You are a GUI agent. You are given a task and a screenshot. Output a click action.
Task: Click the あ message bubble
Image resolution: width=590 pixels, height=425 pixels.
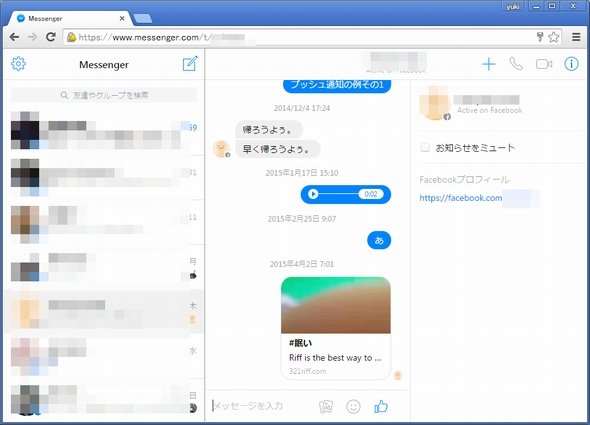(379, 240)
